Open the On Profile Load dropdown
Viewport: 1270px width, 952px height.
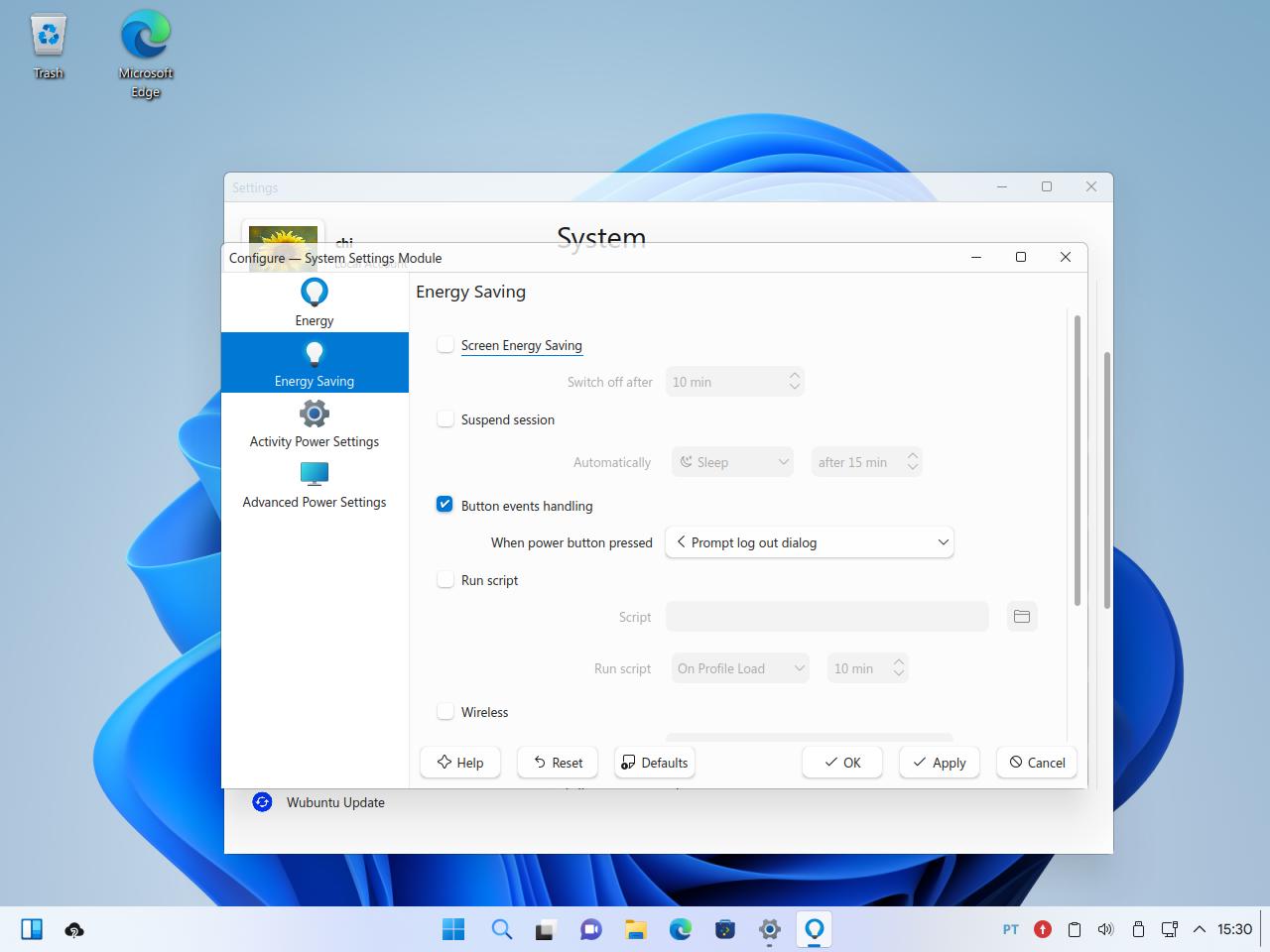pyautogui.click(x=740, y=668)
